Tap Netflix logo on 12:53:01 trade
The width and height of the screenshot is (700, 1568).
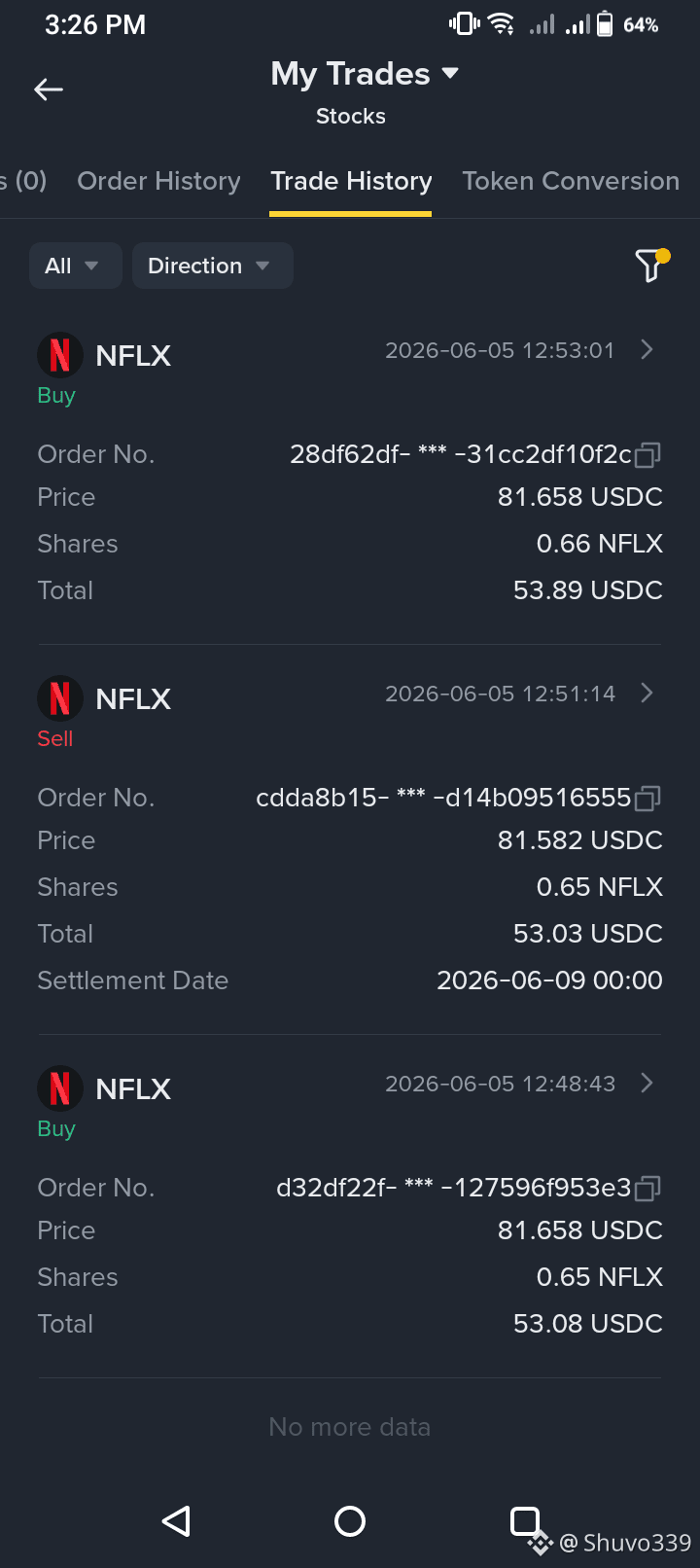coord(59,355)
